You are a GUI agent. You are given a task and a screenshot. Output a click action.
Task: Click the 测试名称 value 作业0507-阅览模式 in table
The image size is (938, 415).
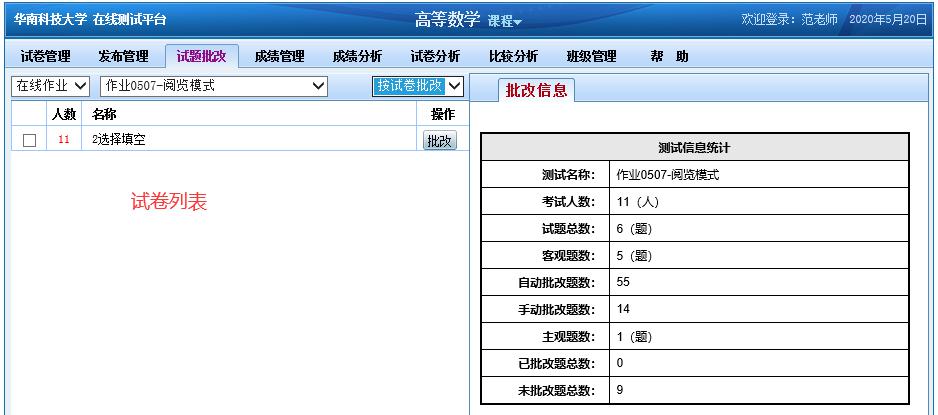tap(668, 175)
